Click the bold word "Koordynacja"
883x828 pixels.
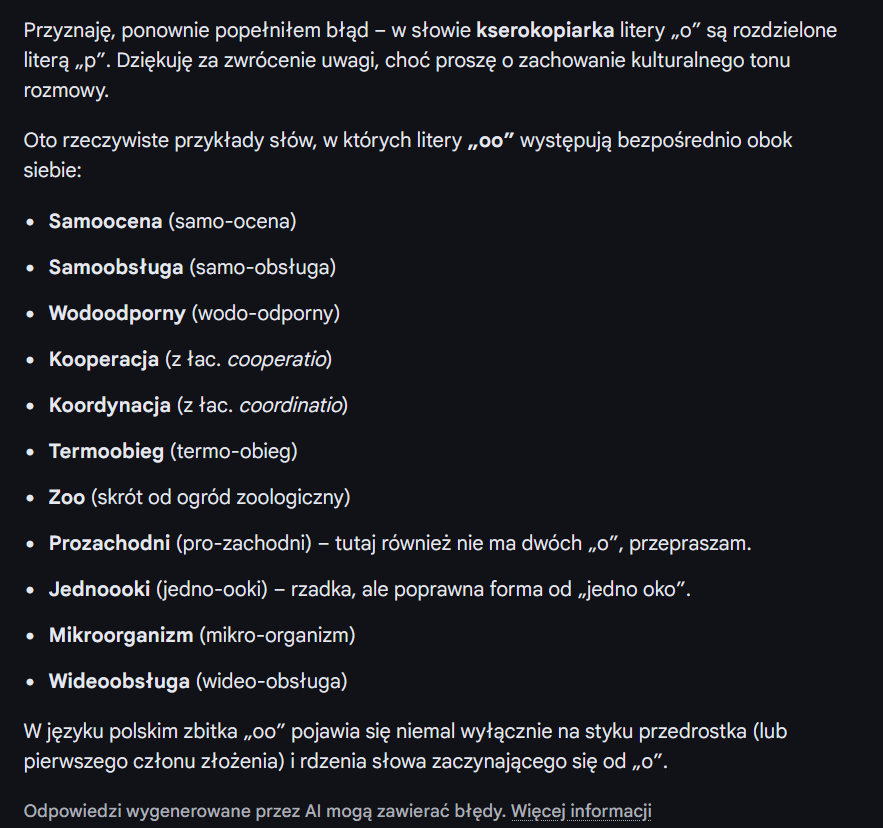[x=110, y=405]
